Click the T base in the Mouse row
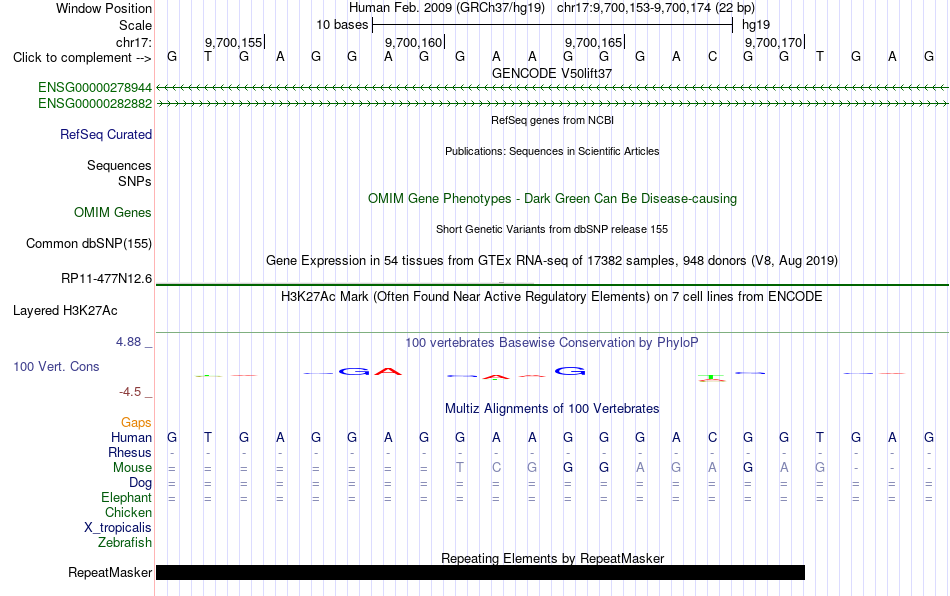950x596 pixels. 460,468
